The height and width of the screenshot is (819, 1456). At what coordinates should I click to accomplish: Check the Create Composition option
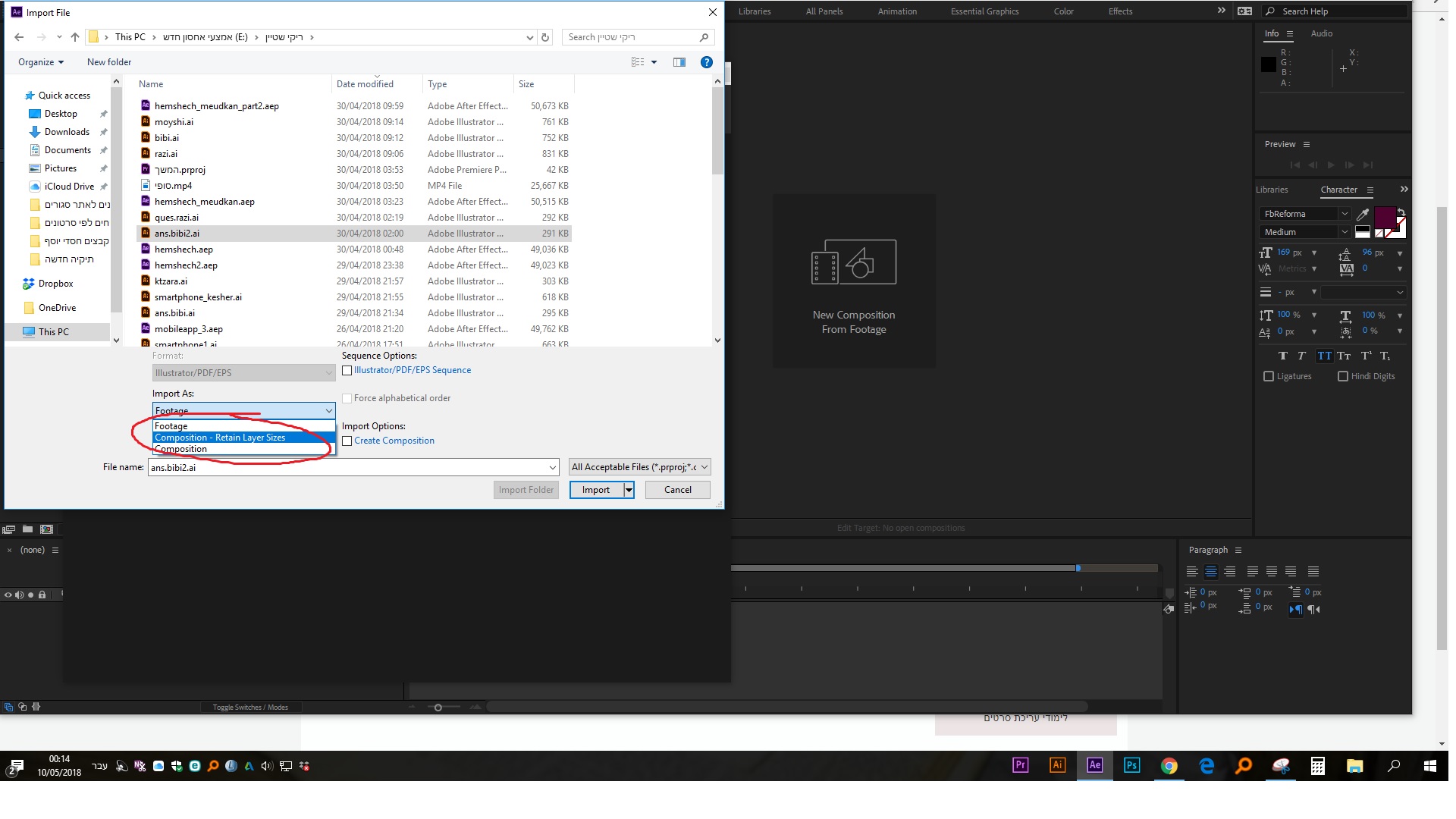click(347, 441)
